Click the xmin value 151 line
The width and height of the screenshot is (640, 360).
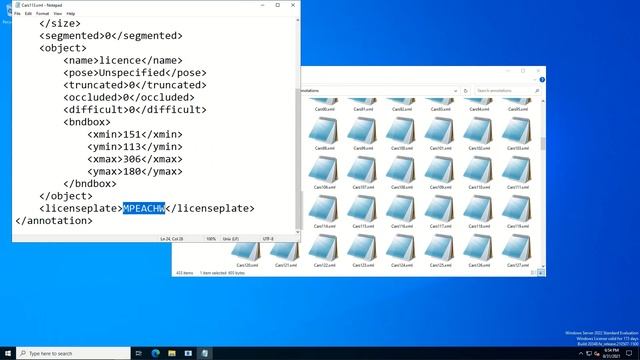[135, 134]
